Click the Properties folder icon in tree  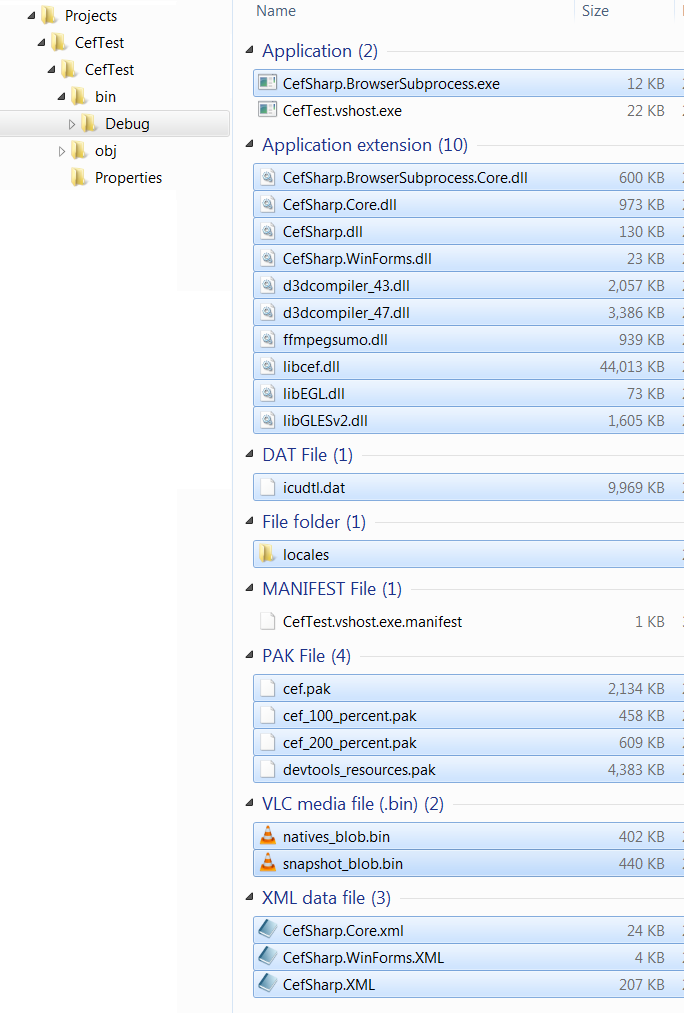click(x=79, y=178)
